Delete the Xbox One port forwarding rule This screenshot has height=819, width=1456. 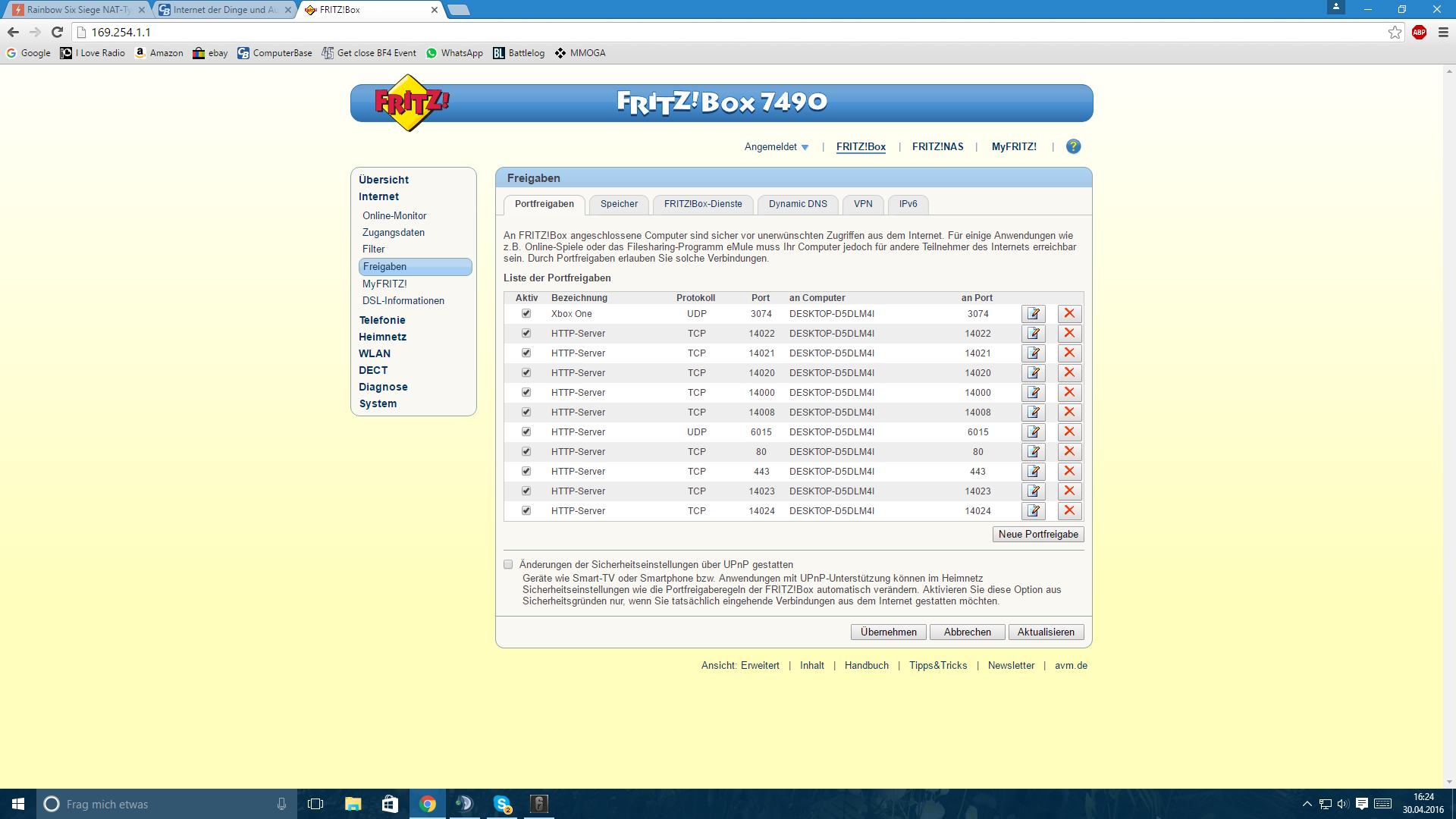click(x=1069, y=314)
